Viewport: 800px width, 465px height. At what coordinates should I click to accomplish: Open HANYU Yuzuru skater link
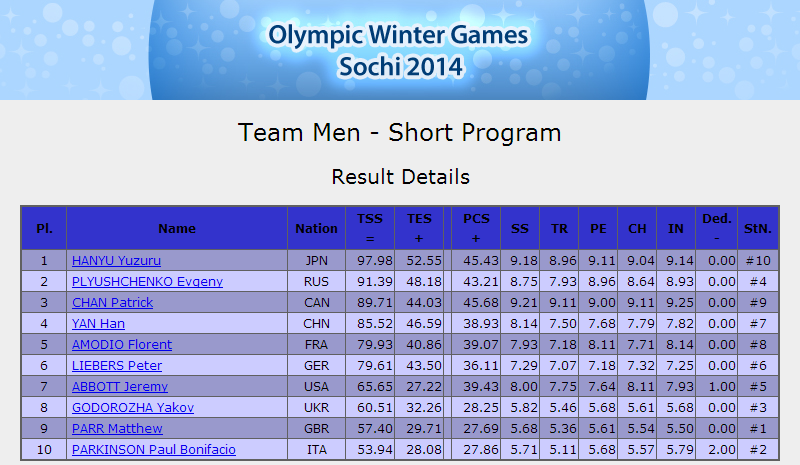point(116,261)
